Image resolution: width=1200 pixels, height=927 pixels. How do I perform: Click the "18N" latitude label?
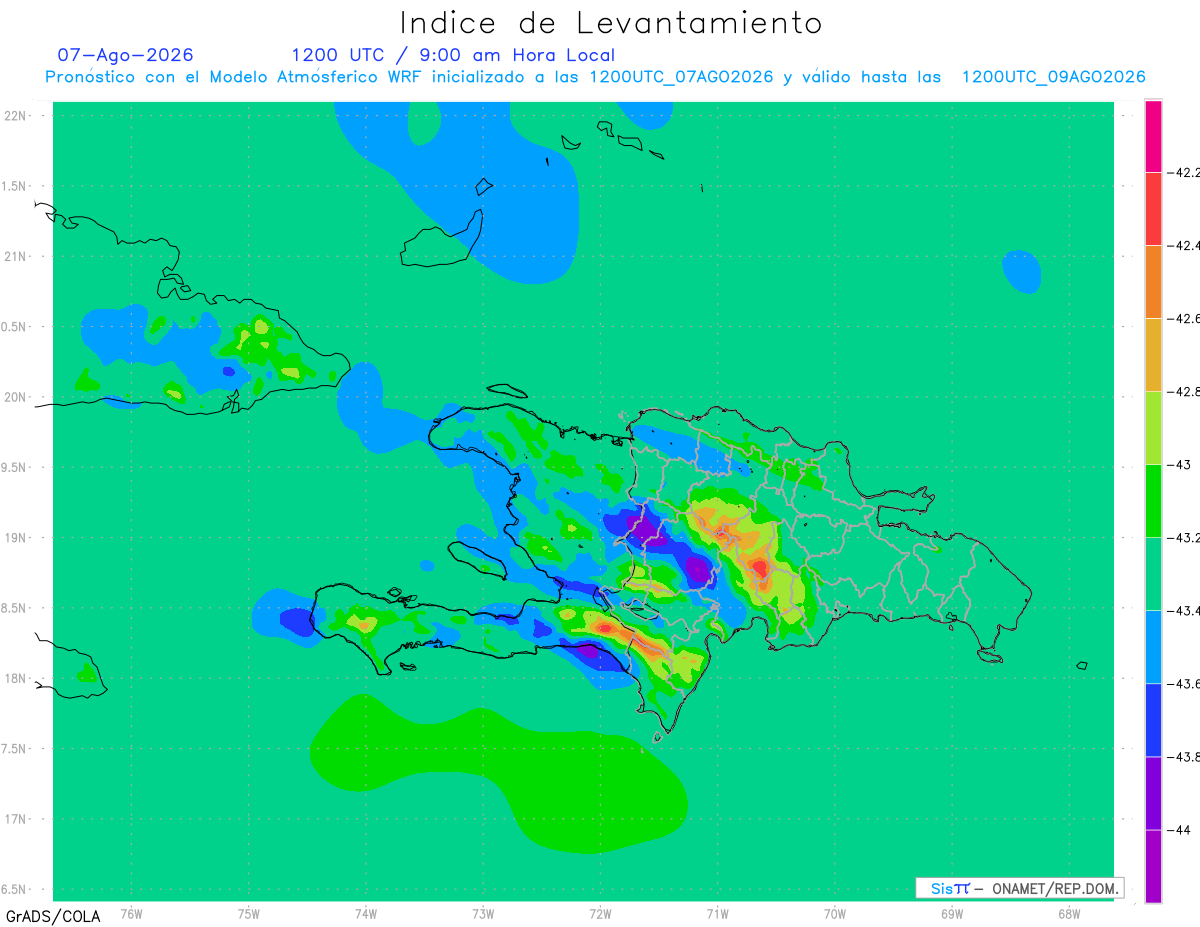tap(16, 678)
